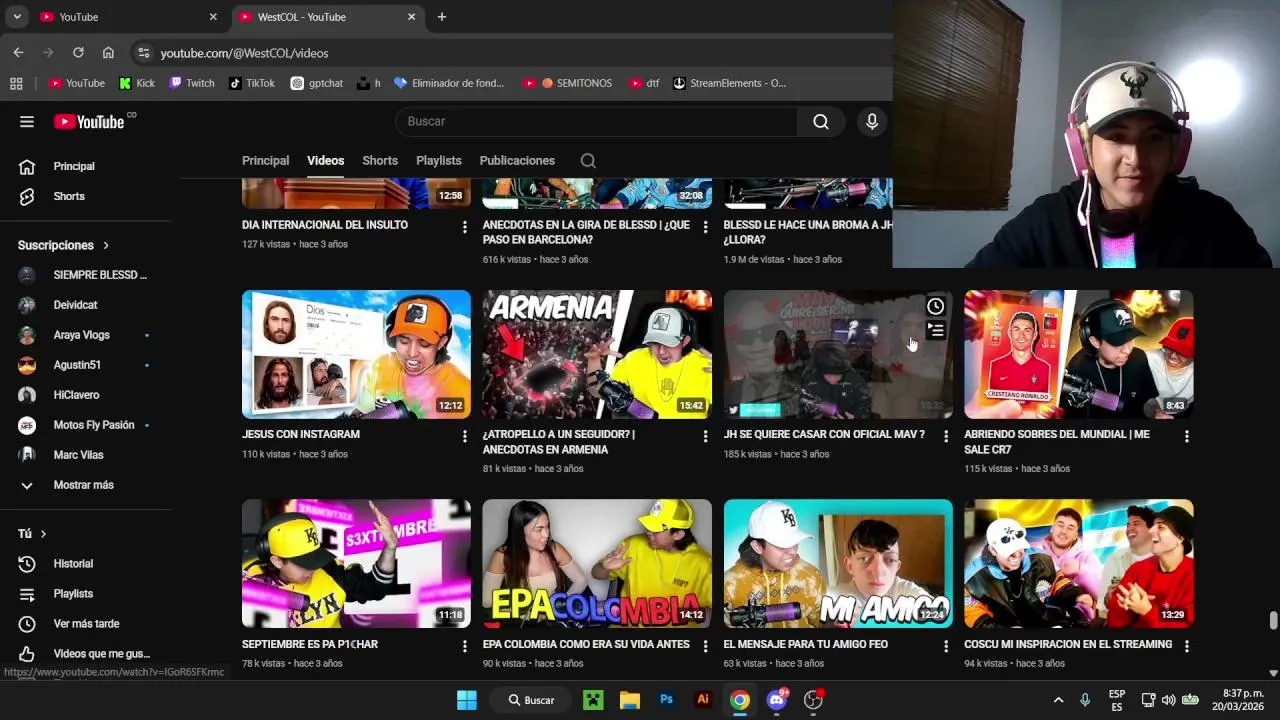Open the apps grid in bookmarks bar

click(16, 83)
